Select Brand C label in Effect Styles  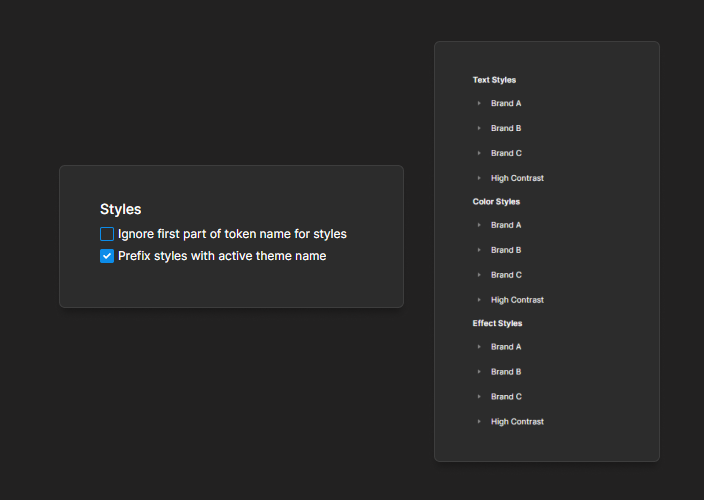coord(506,396)
